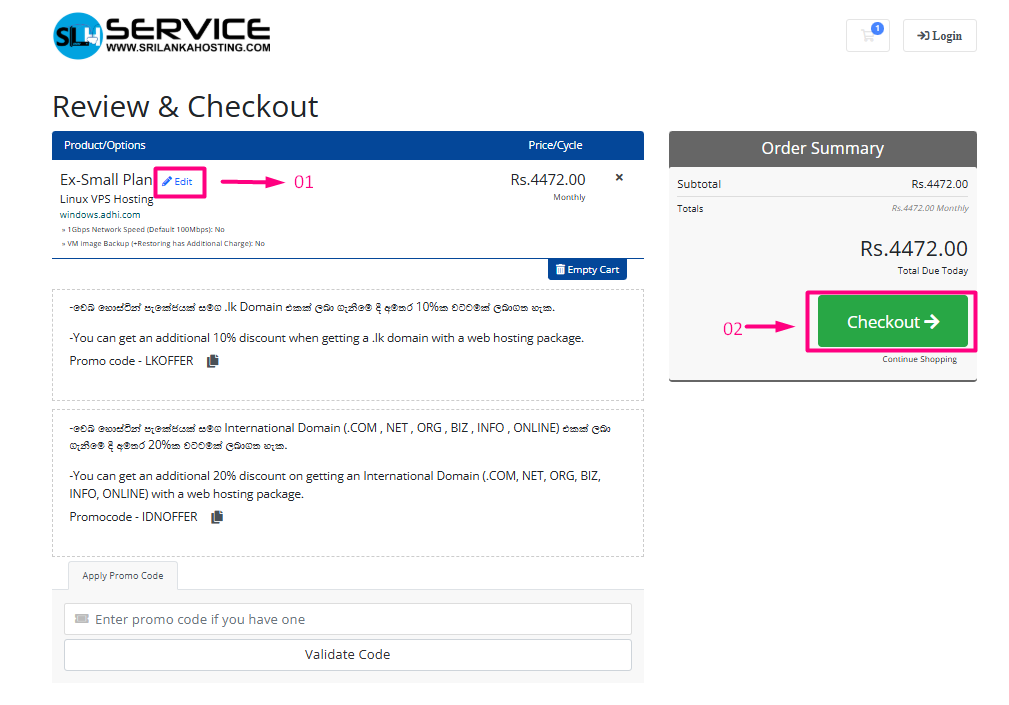Click the Order Summary header

822,148
